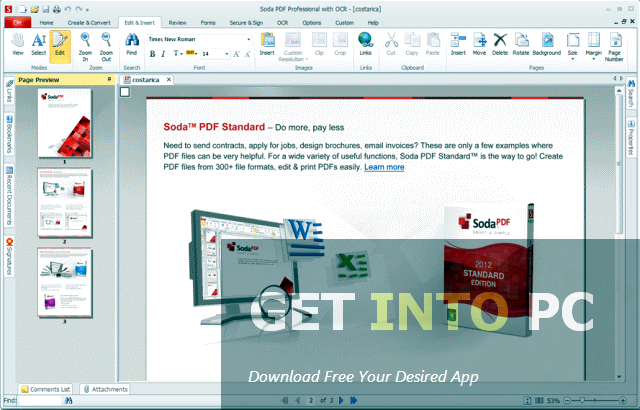Click the Find input field
The image size is (640, 410).
[40, 401]
